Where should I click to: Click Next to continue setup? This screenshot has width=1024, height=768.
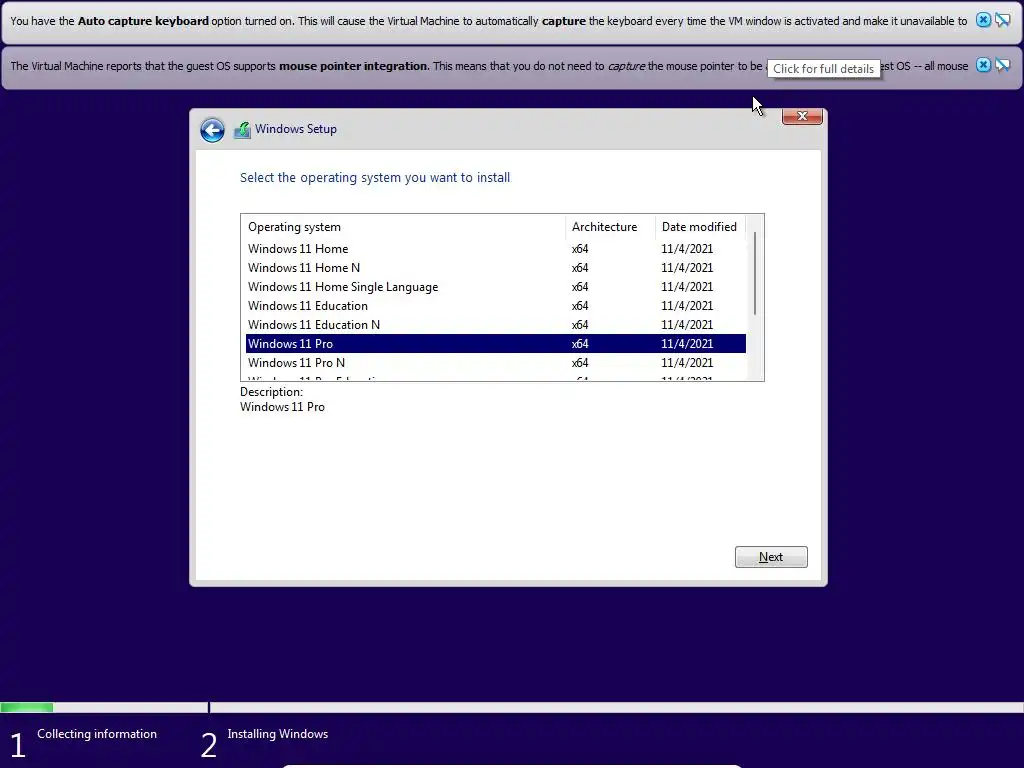pos(771,557)
